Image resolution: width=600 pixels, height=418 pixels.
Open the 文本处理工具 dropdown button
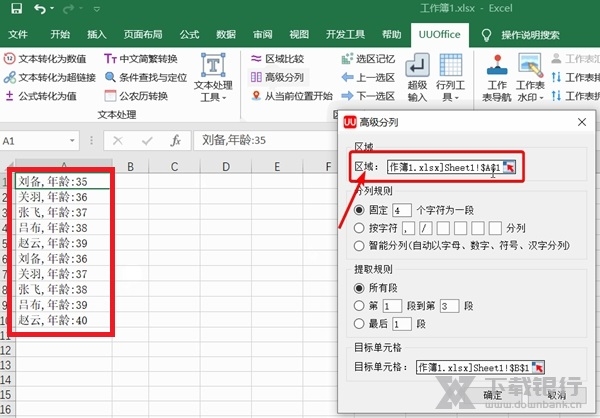pos(213,78)
